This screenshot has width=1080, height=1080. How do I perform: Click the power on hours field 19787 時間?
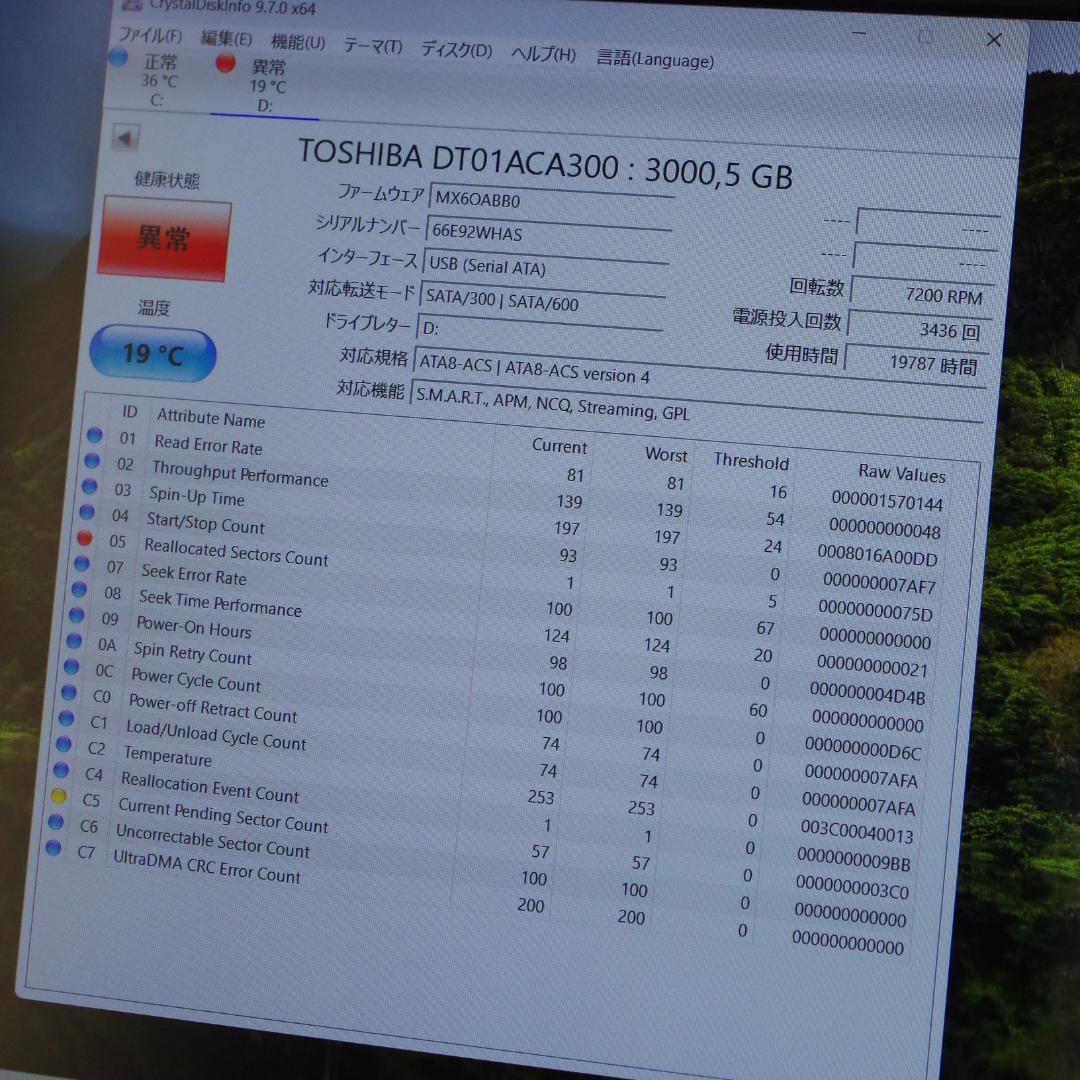point(915,363)
